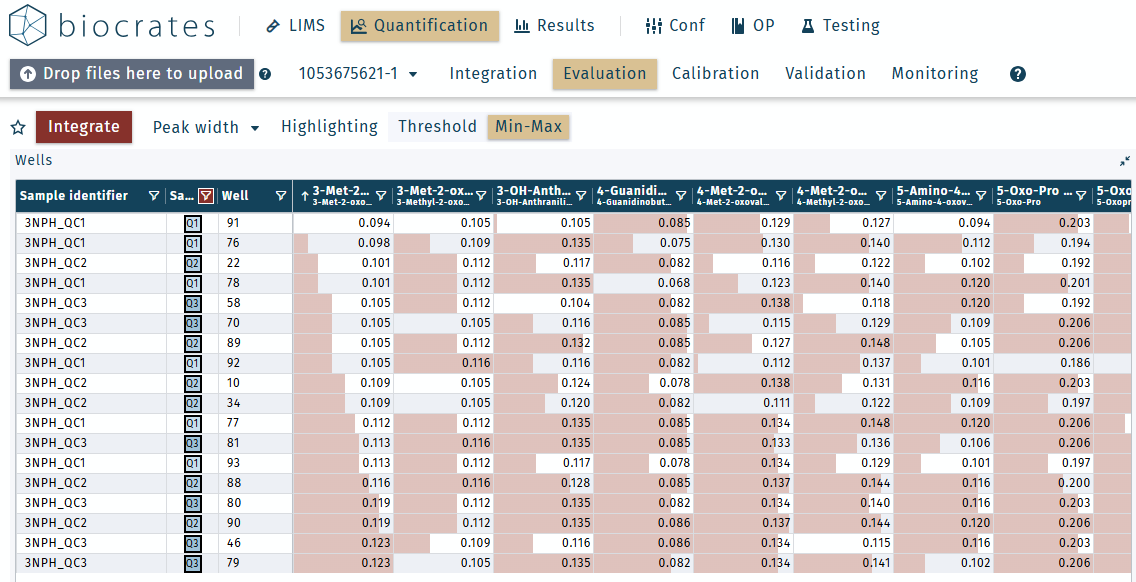This screenshot has height=582, width=1136.
Task: Select the Evaluation tab
Action: click(x=604, y=74)
